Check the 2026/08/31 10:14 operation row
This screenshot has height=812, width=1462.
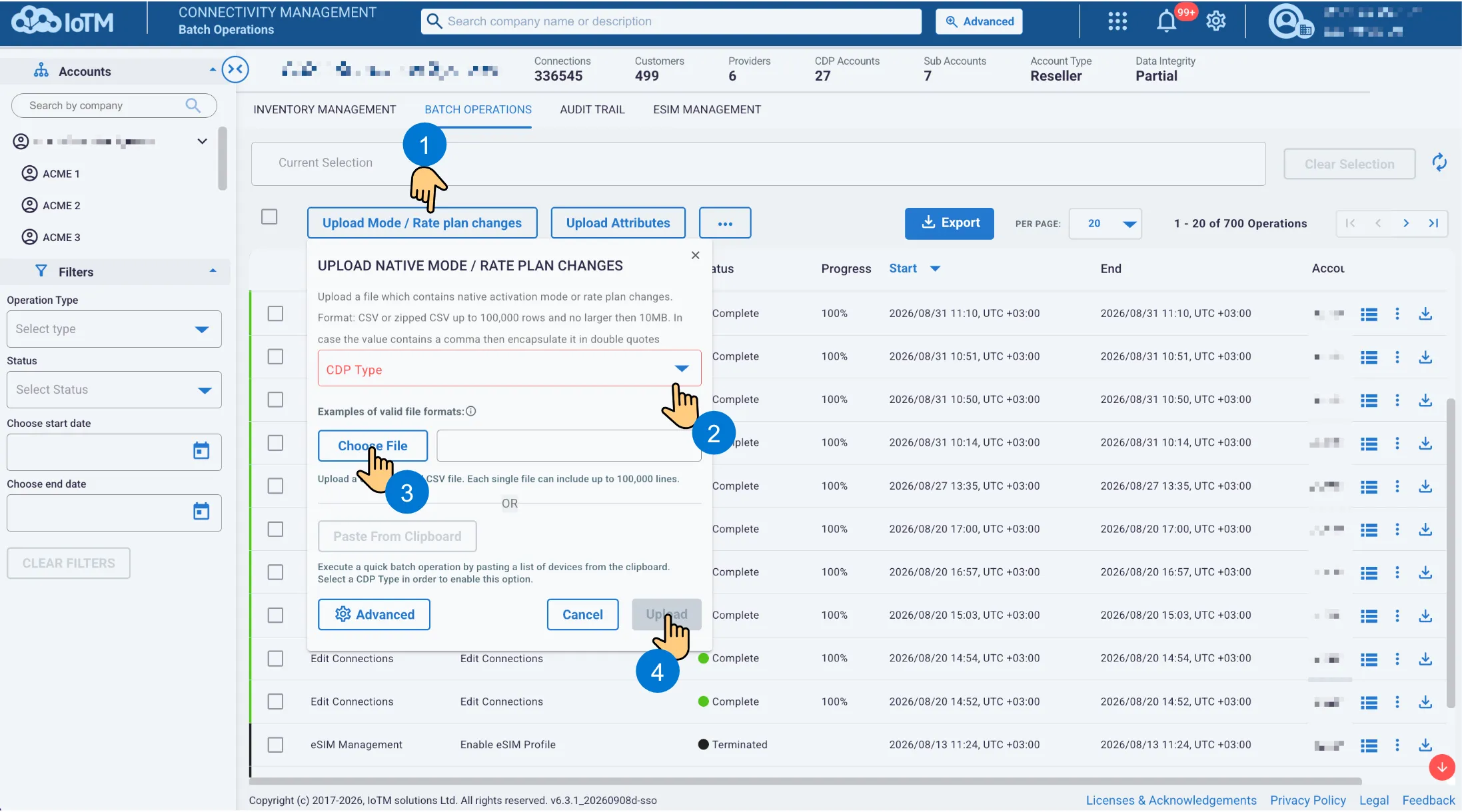pyautogui.click(x=275, y=442)
